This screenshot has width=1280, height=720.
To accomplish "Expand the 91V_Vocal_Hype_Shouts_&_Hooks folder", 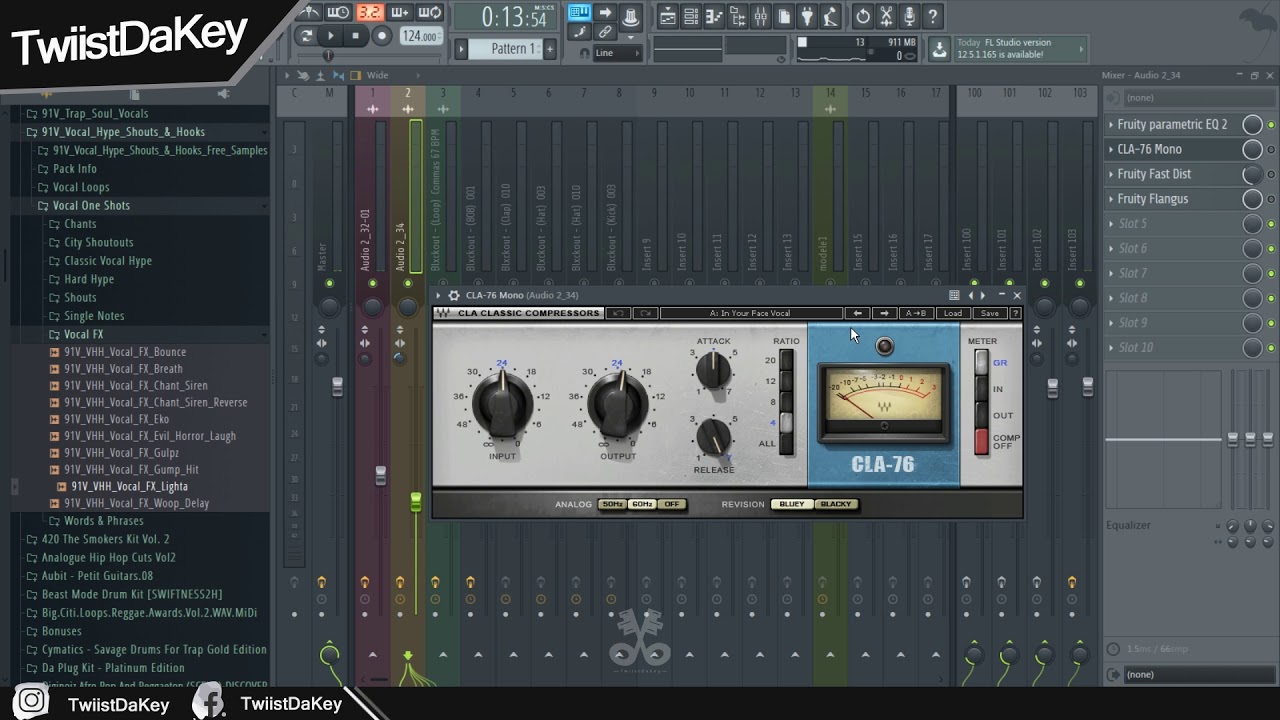I will pos(123,132).
